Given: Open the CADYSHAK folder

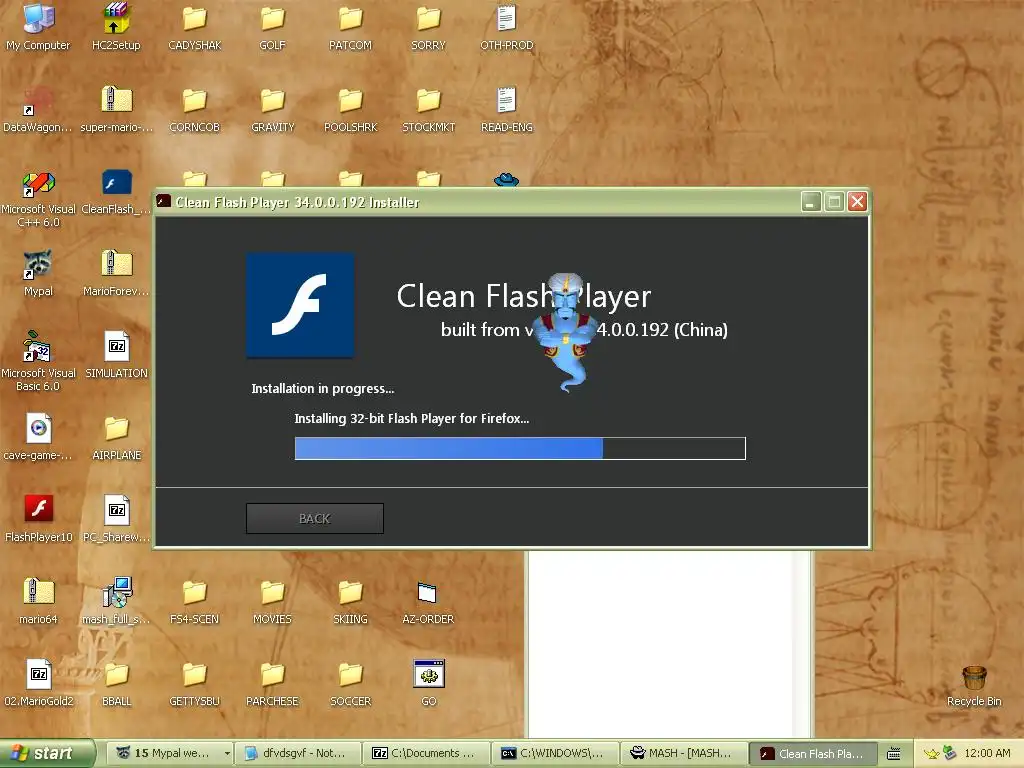Looking at the screenshot, I should pyautogui.click(x=195, y=27).
